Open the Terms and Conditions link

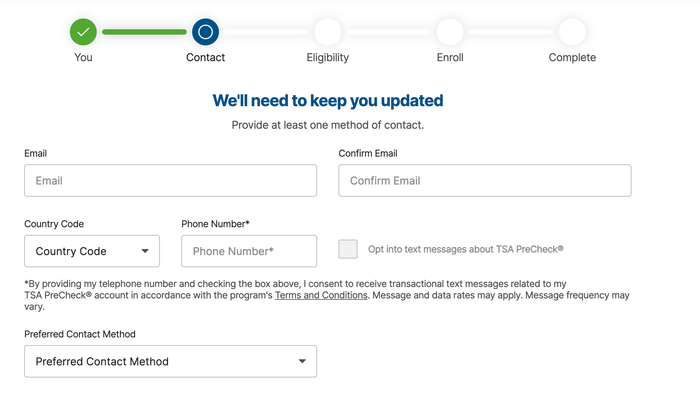pyautogui.click(x=321, y=295)
